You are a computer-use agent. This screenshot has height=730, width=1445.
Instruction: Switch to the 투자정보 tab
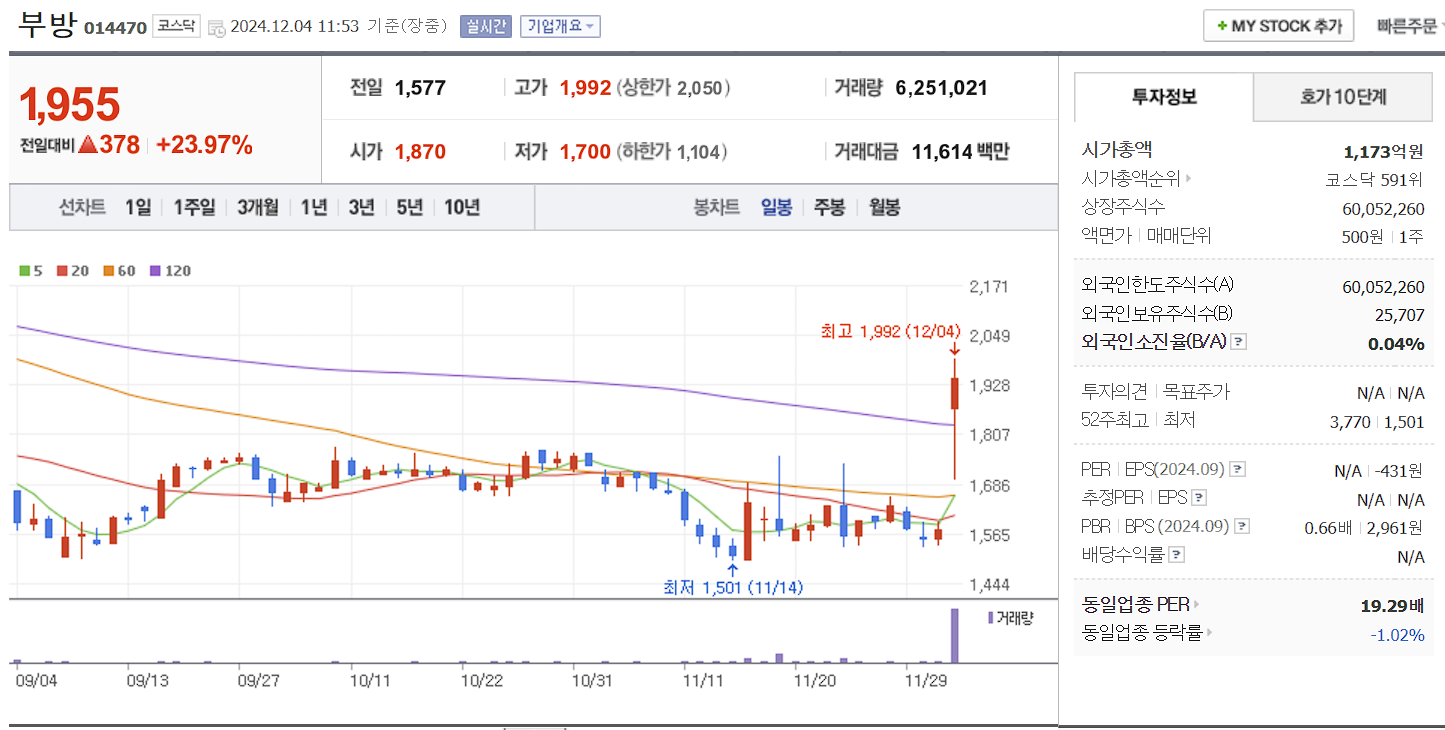point(1163,97)
